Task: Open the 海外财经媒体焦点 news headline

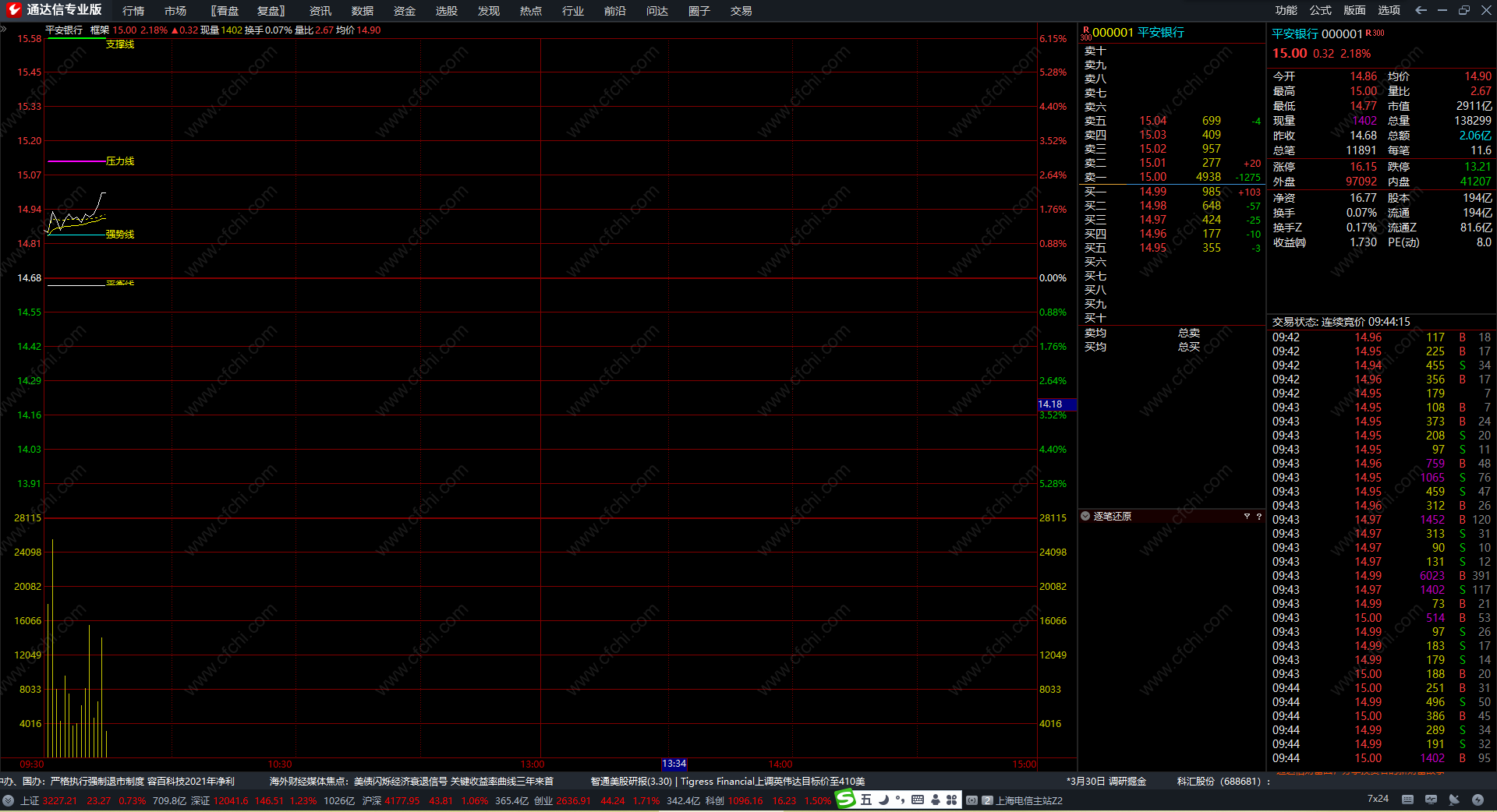Action: (412, 781)
